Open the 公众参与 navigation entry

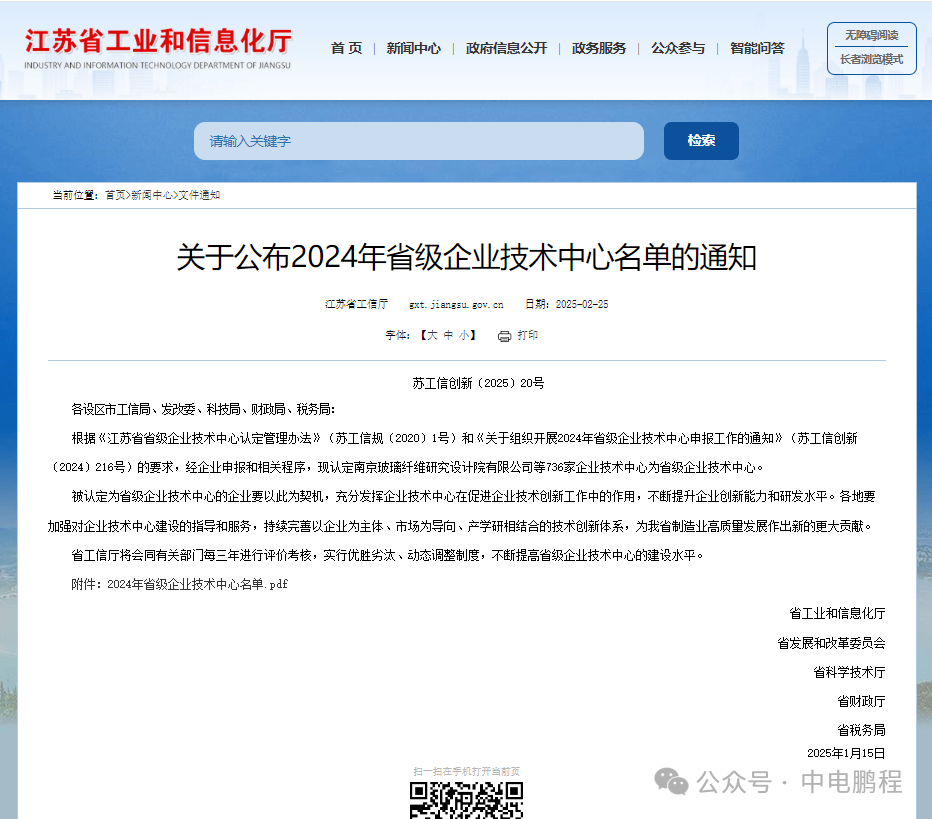pyautogui.click(x=677, y=47)
